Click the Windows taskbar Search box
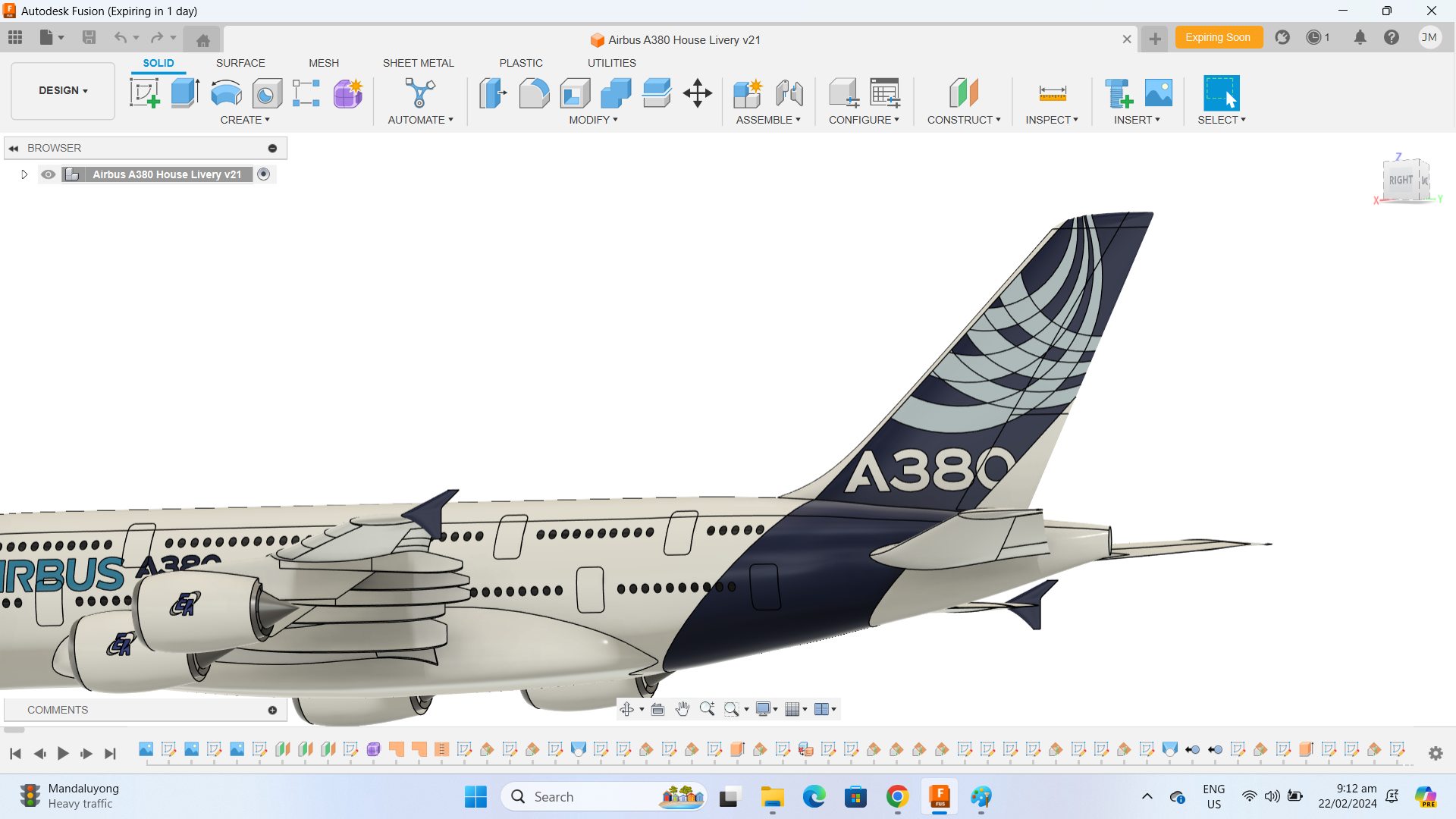 [603, 797]
